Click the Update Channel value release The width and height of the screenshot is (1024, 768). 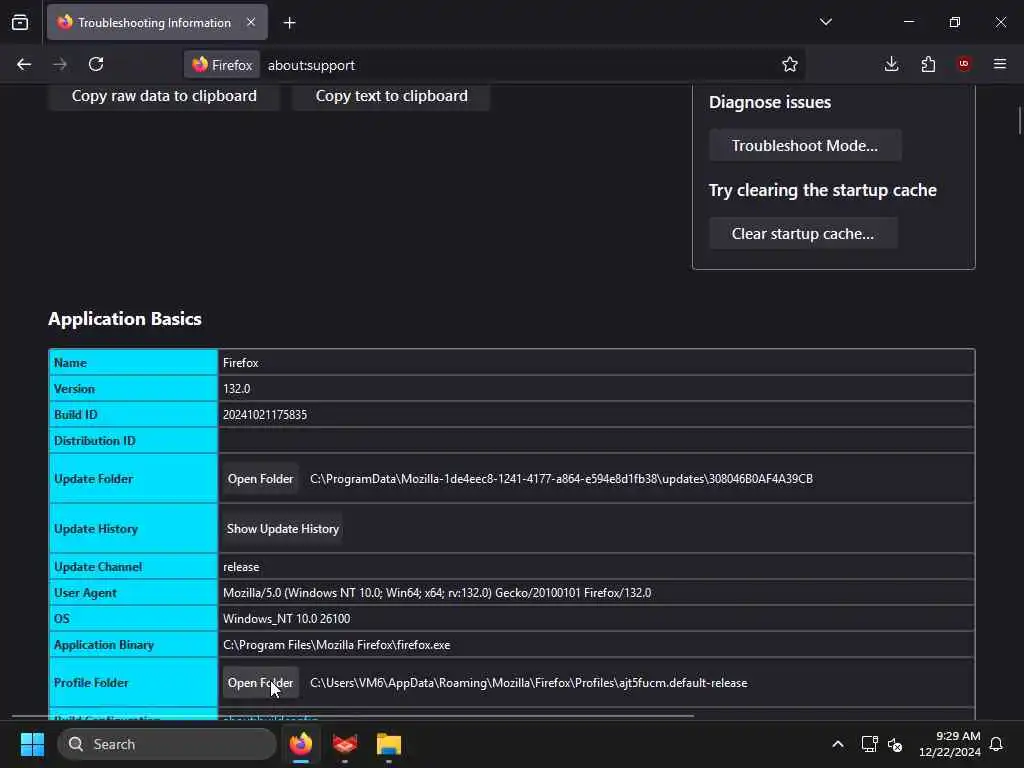(x=241, y=567)
